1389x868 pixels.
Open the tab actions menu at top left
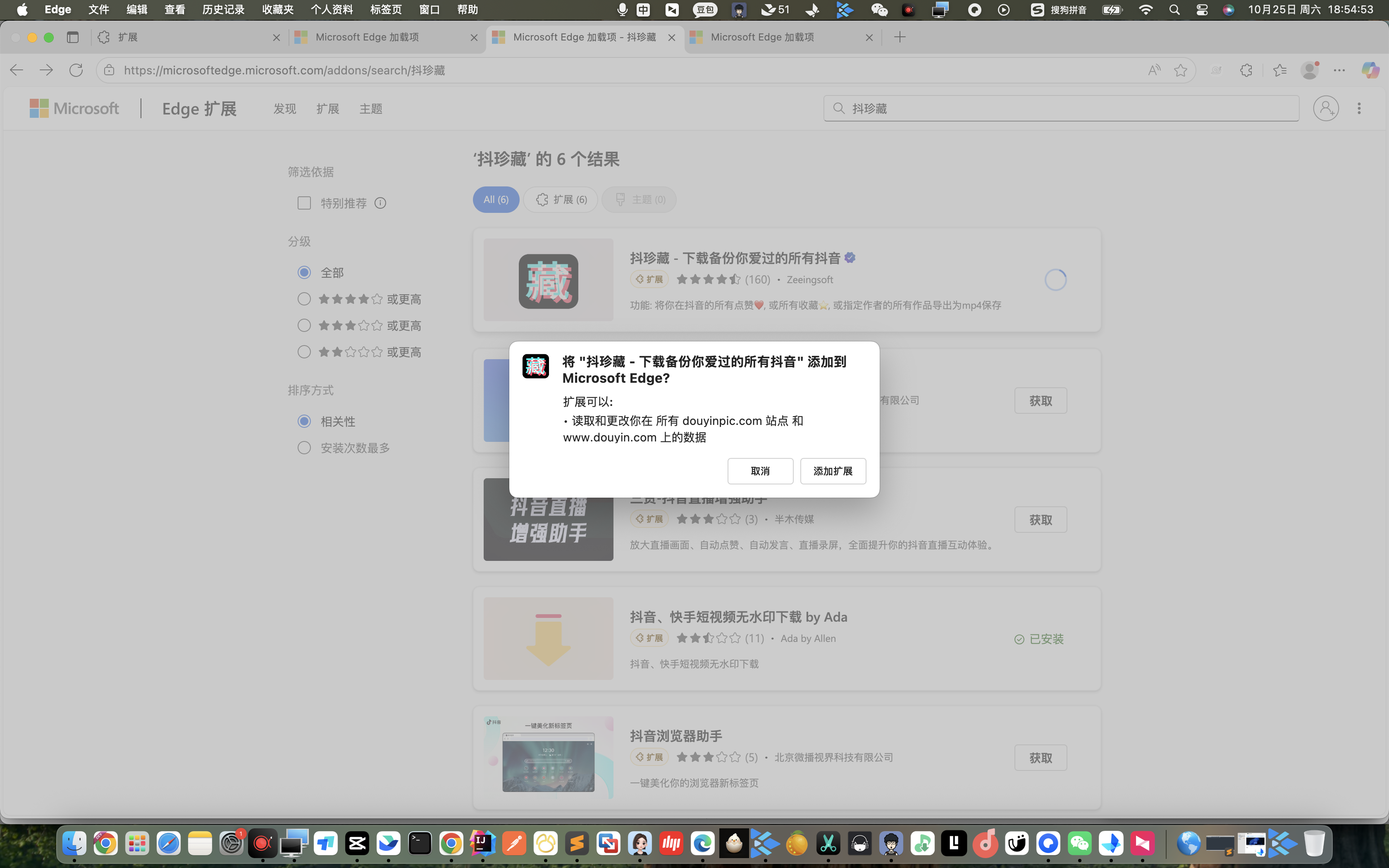(73, 37)
